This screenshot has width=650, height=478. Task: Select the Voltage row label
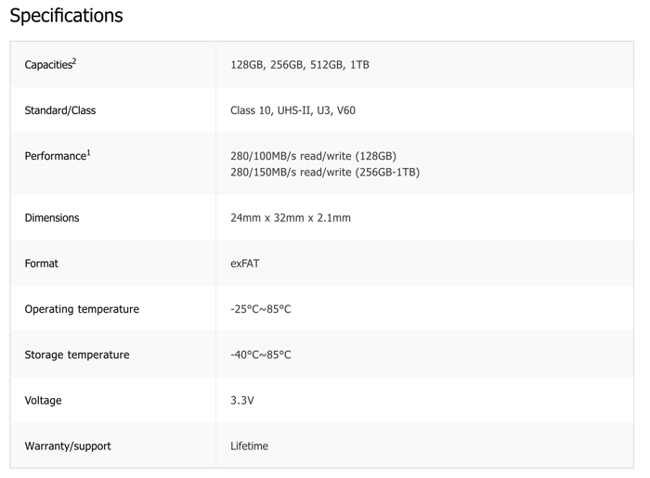43,400
